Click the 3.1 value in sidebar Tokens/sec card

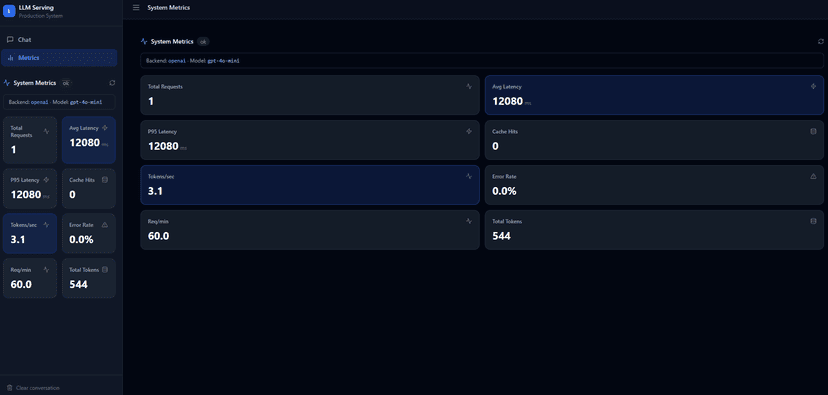coord(18,240)
